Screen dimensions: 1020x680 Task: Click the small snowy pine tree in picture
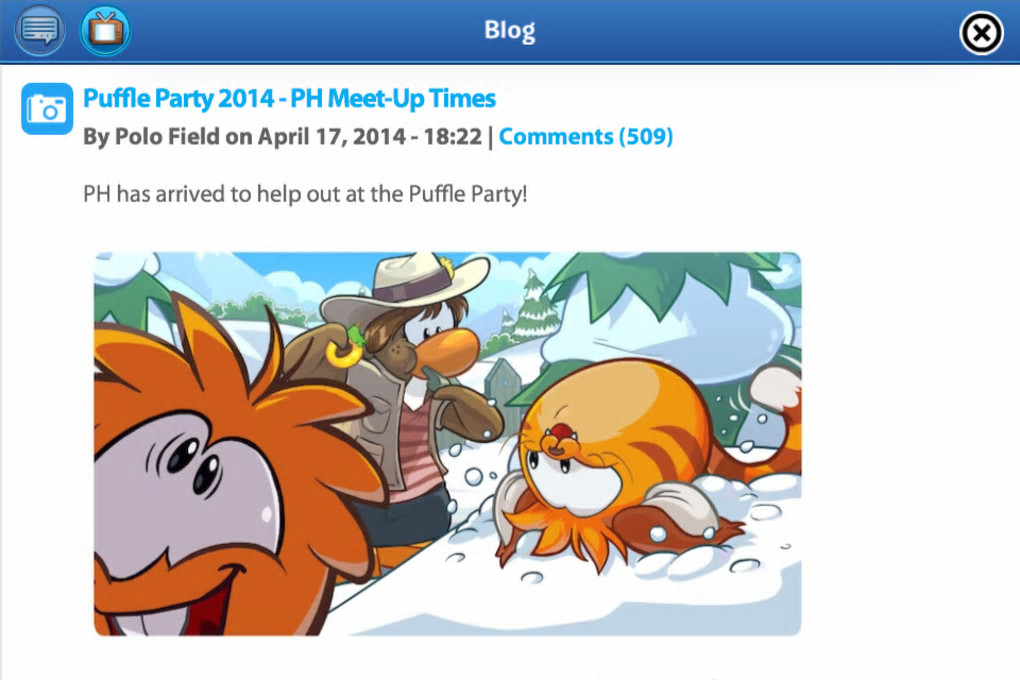coord(535,306)
